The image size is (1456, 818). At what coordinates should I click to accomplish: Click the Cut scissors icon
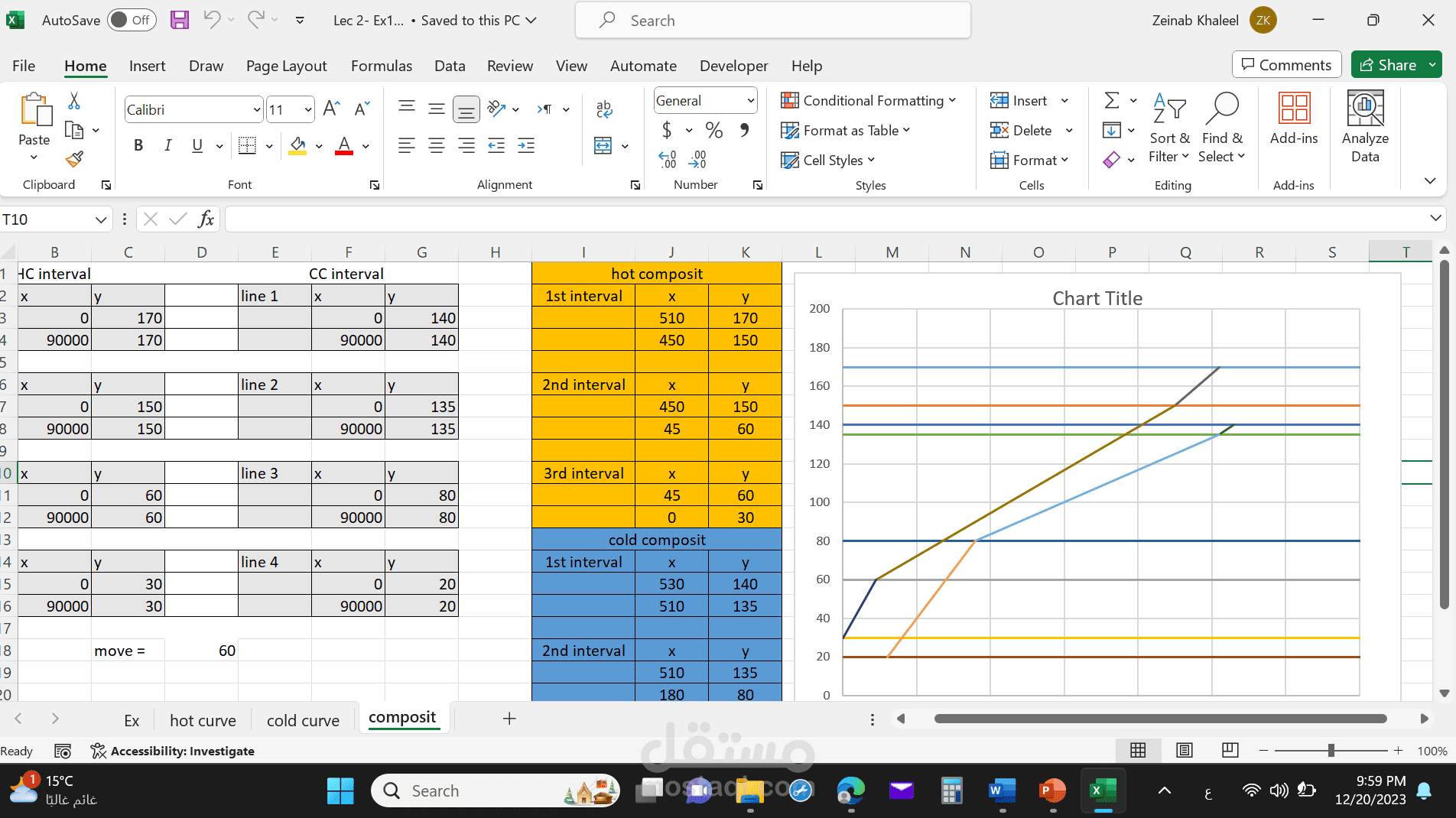tap(74, 101)
